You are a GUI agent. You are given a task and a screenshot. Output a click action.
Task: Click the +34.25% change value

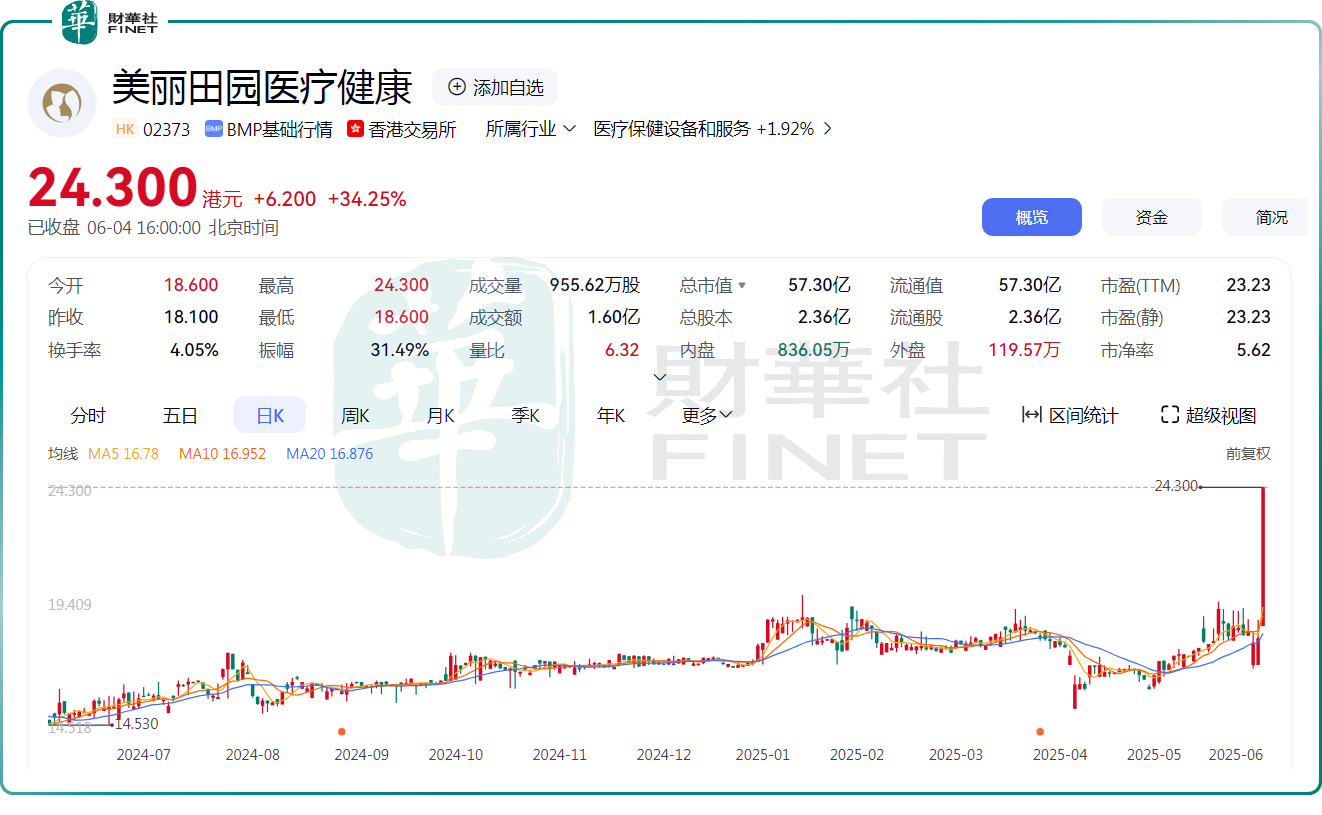pyautogui.click(x=367, y=199)
